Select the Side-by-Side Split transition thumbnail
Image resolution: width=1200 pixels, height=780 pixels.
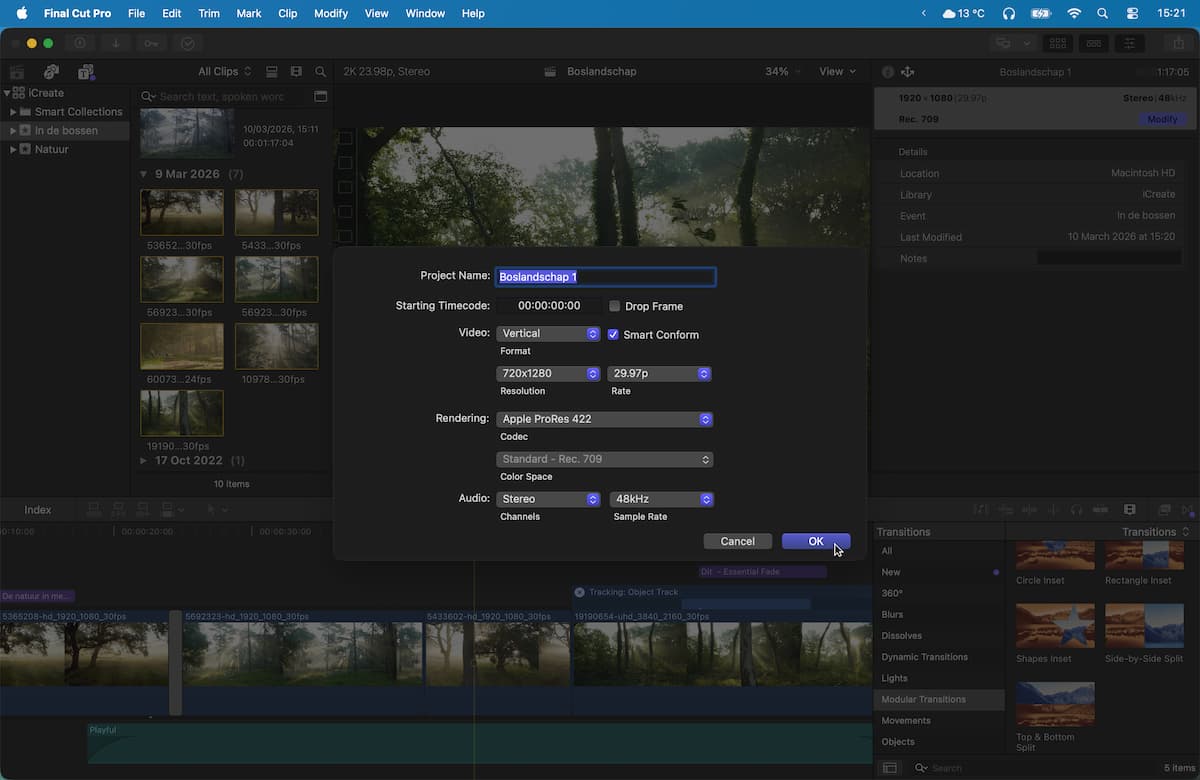[x=1144, y=625]
